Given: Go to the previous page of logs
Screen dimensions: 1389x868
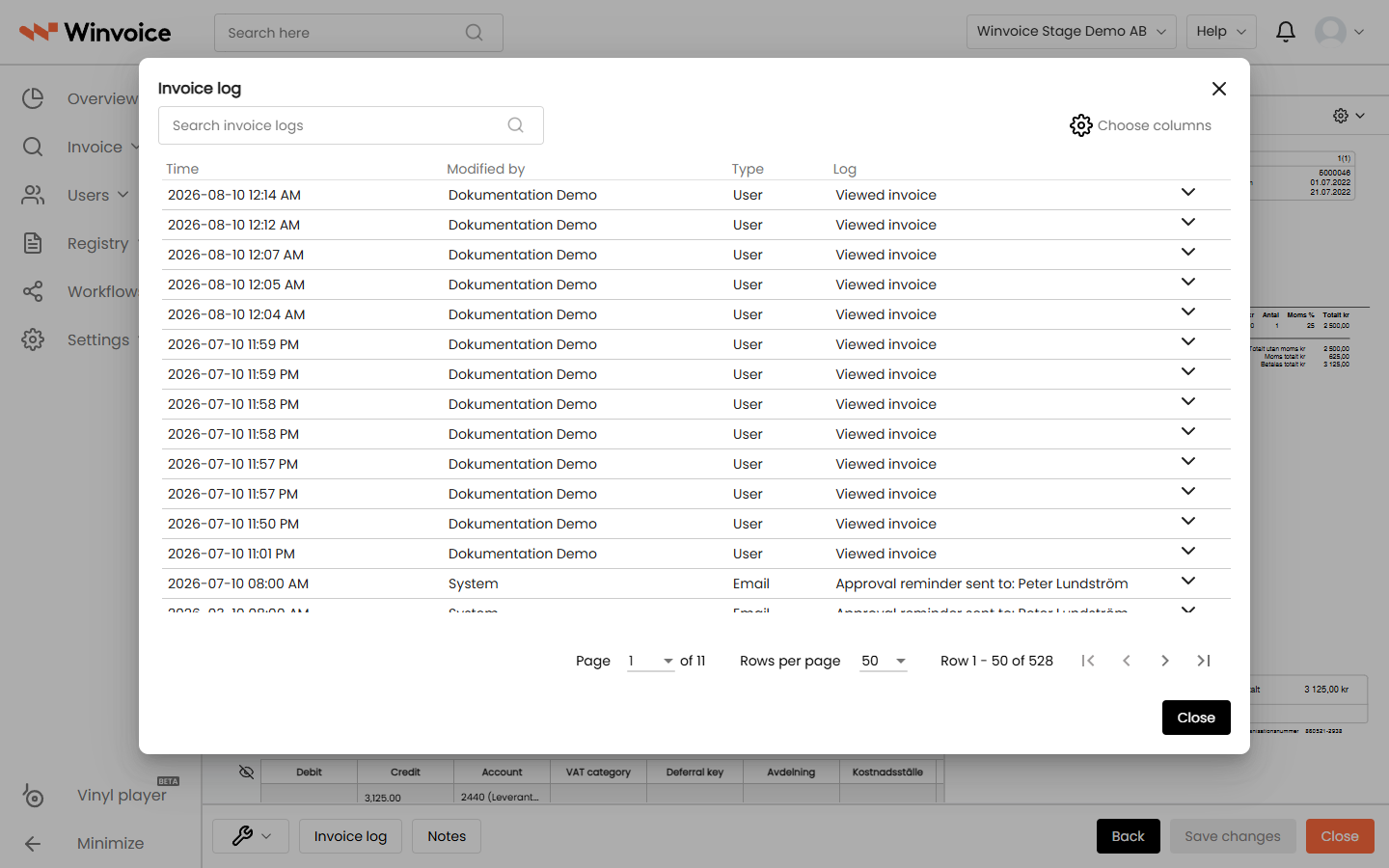Looking at the screenshot, I should 1127,661.
